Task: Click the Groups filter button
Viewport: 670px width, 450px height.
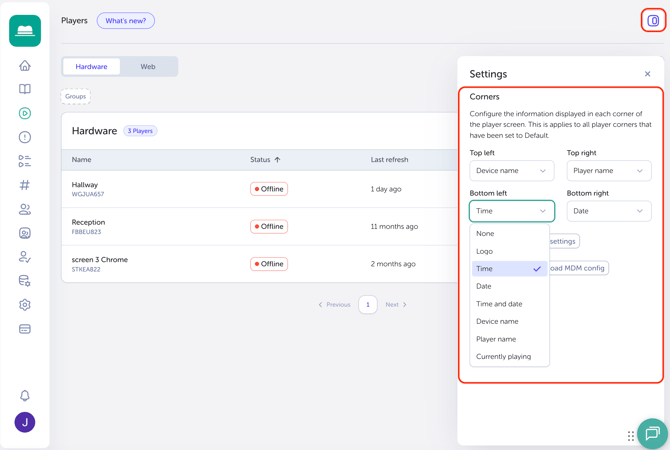Action: tap(76, 97)
